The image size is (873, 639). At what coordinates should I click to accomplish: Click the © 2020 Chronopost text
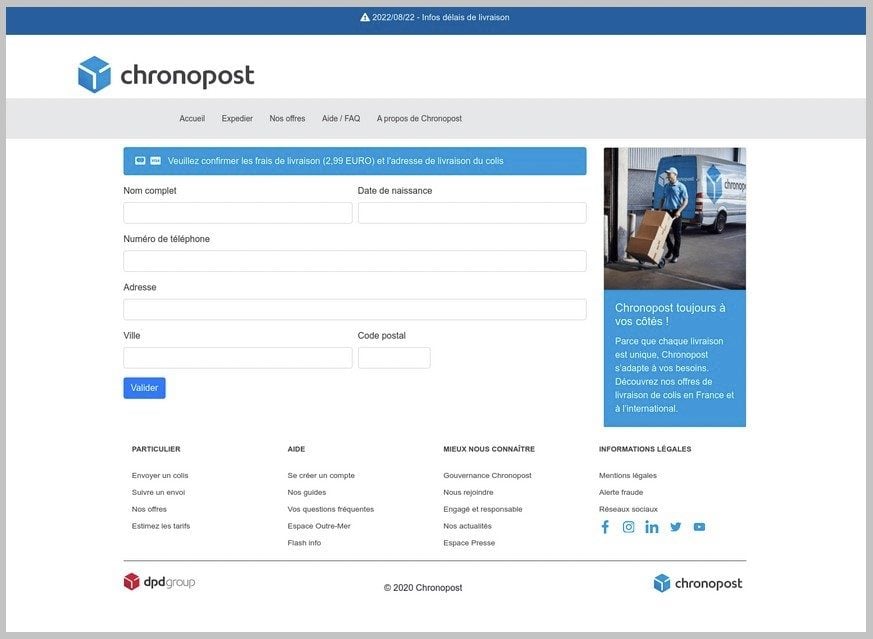pos(423,588)
